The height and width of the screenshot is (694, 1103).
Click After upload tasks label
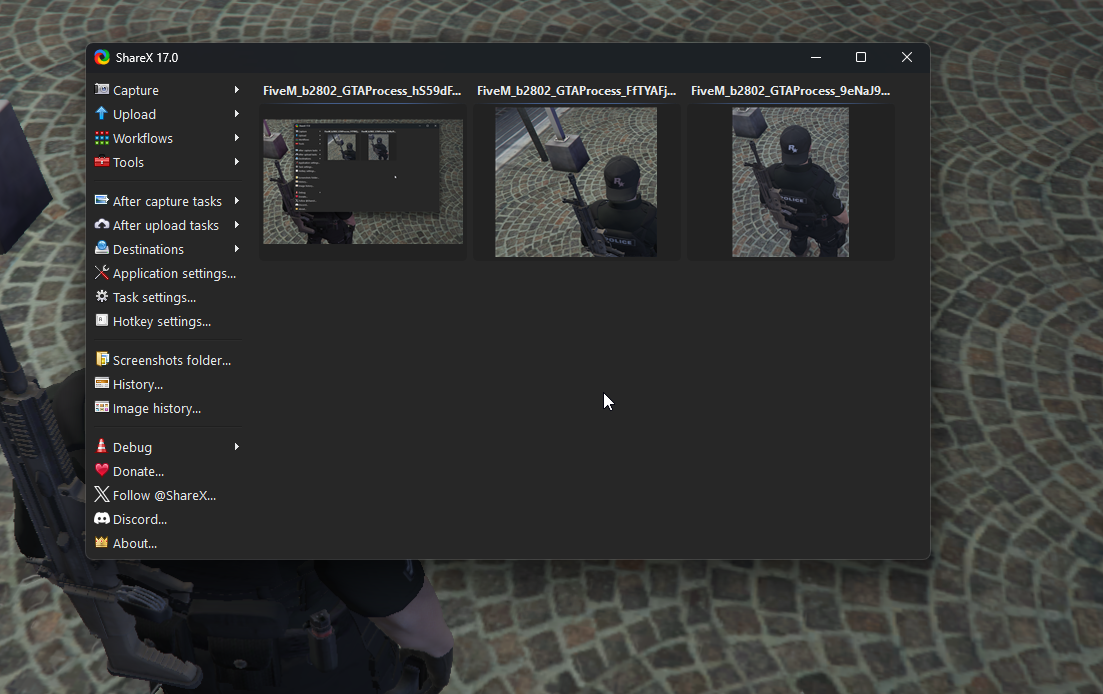click(x=166, y=225)
